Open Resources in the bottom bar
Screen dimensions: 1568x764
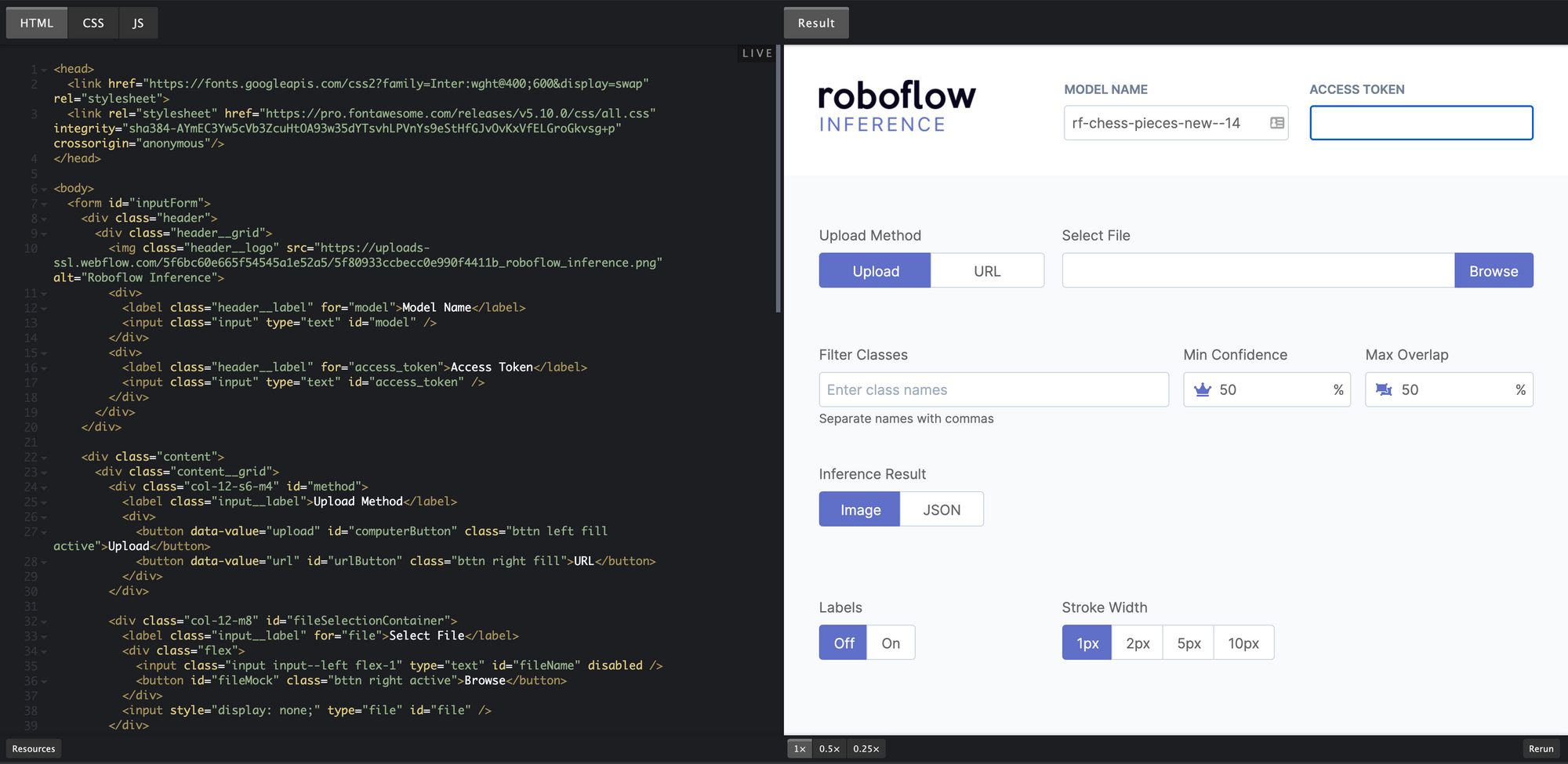click(33, 748)
